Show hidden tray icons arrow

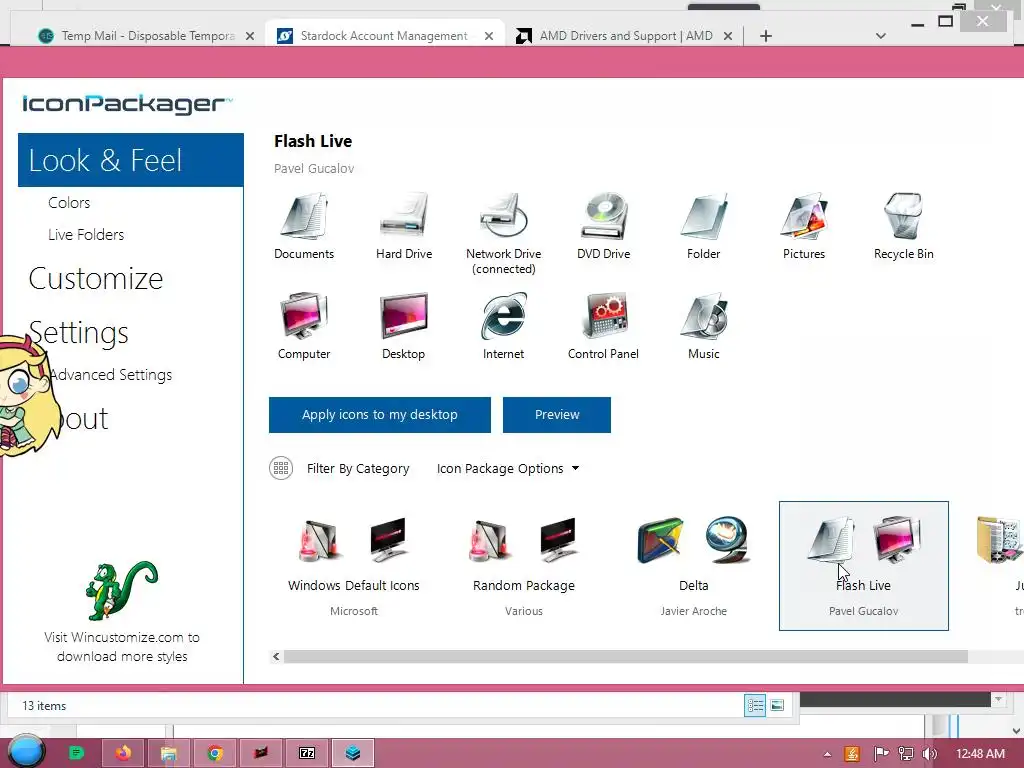(827, 754)
